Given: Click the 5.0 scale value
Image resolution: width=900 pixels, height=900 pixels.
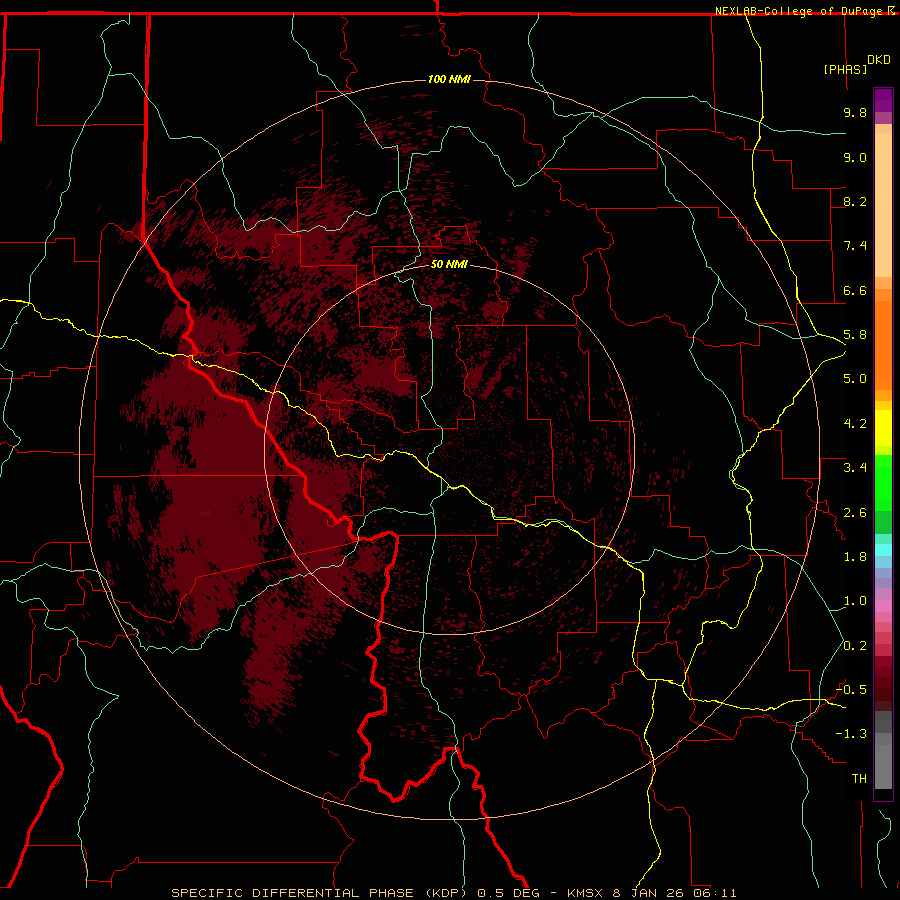Looking at the screenshot, I should coord(855,379).
